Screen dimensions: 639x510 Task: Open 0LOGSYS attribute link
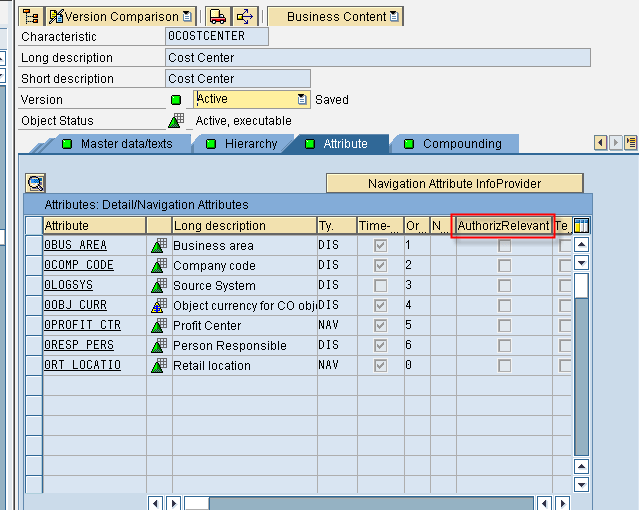click(68, 285)
